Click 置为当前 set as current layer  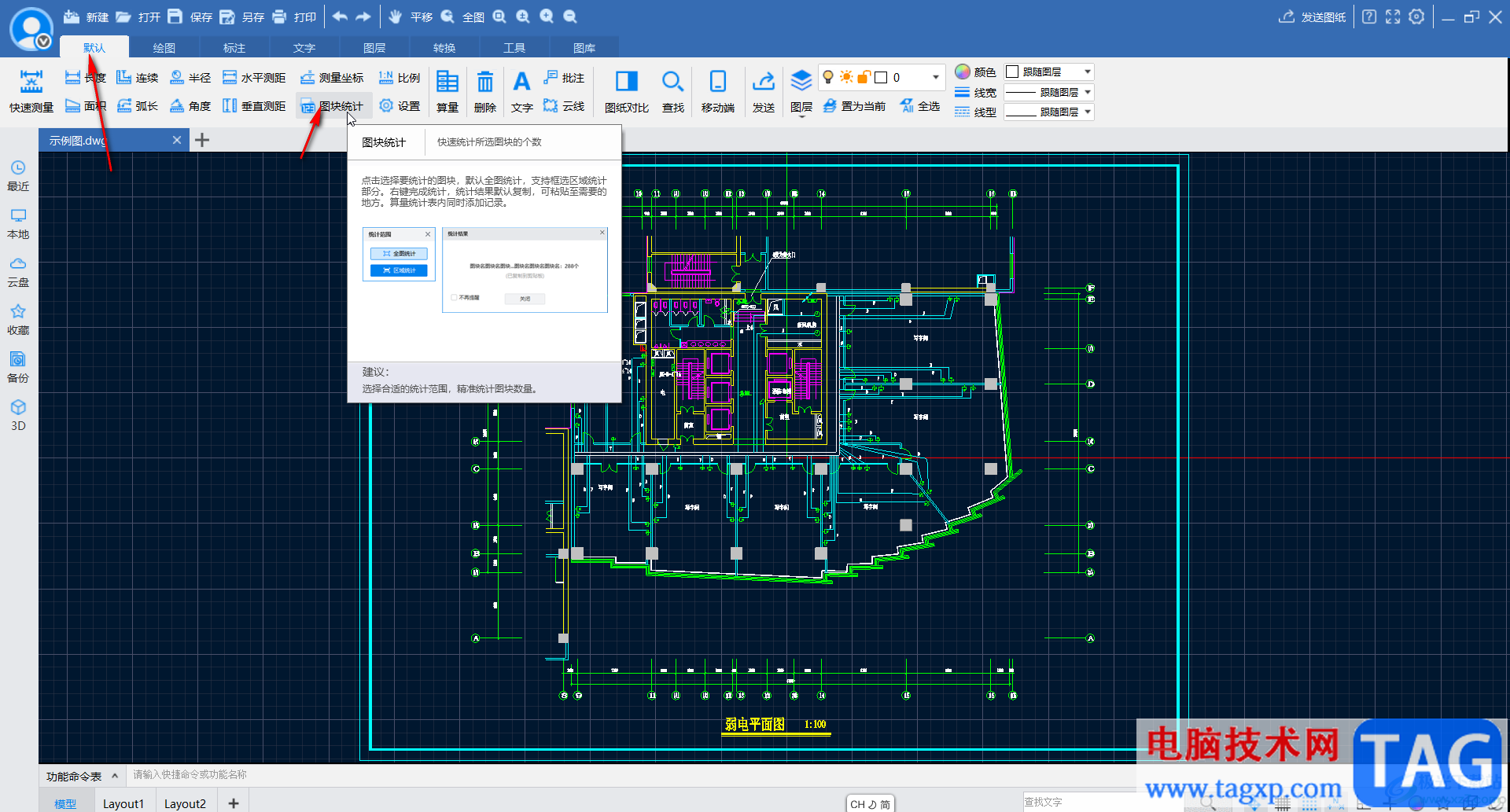click(x=854, y=106)
